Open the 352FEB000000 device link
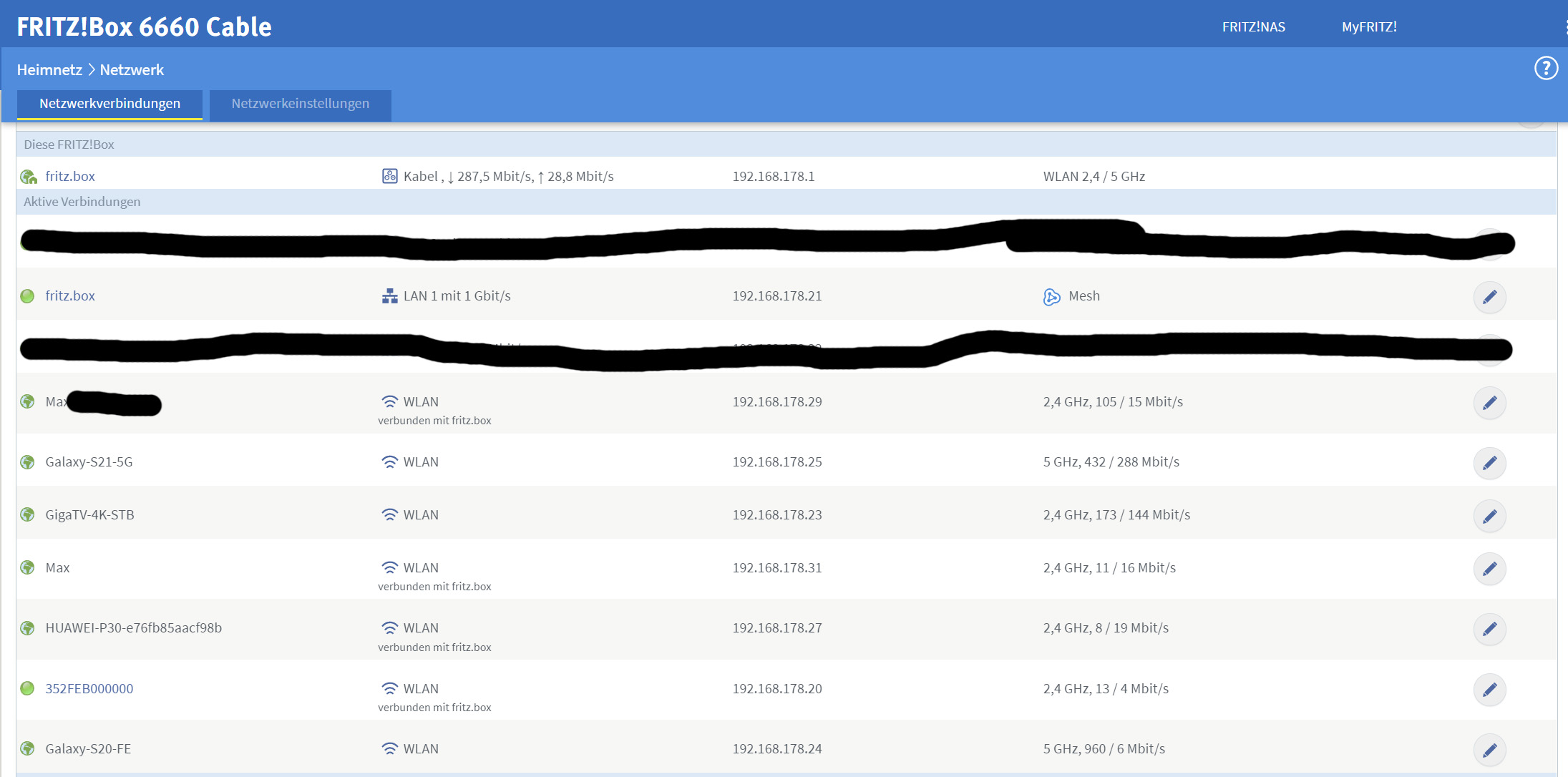1568x777 pixels. click(x=89, y=688)
